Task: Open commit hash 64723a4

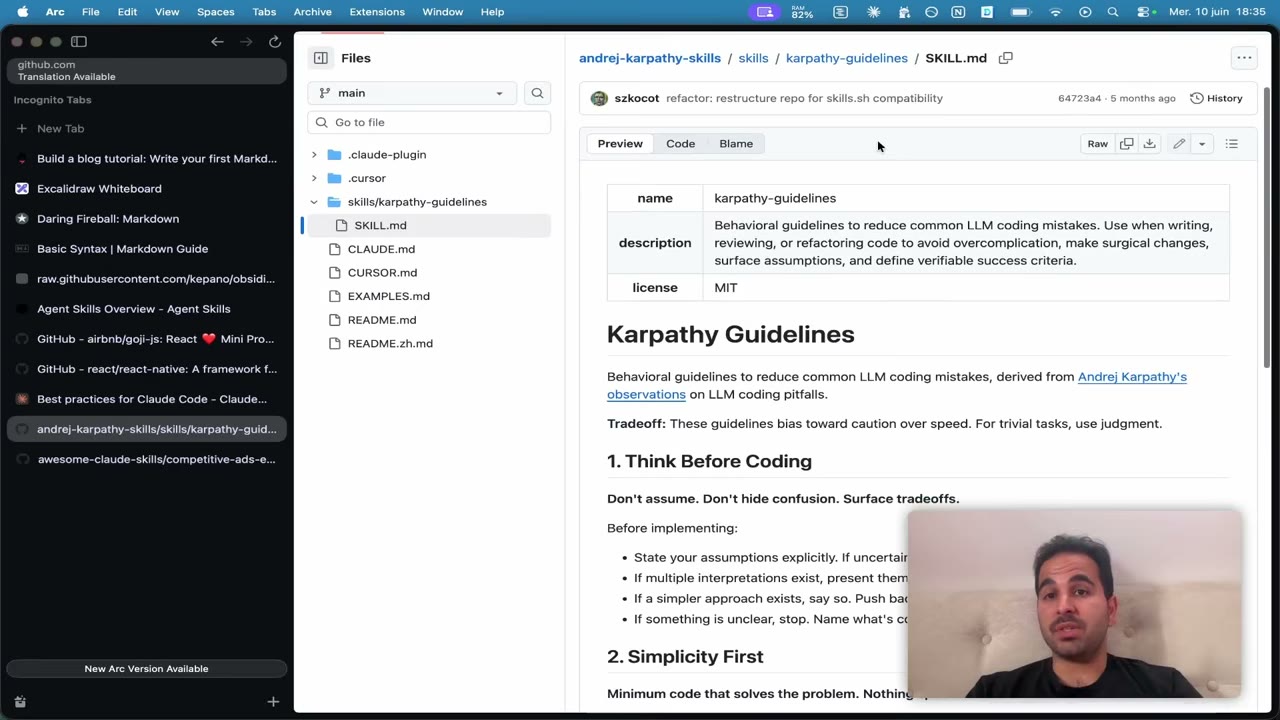Action: point(1080,98)
